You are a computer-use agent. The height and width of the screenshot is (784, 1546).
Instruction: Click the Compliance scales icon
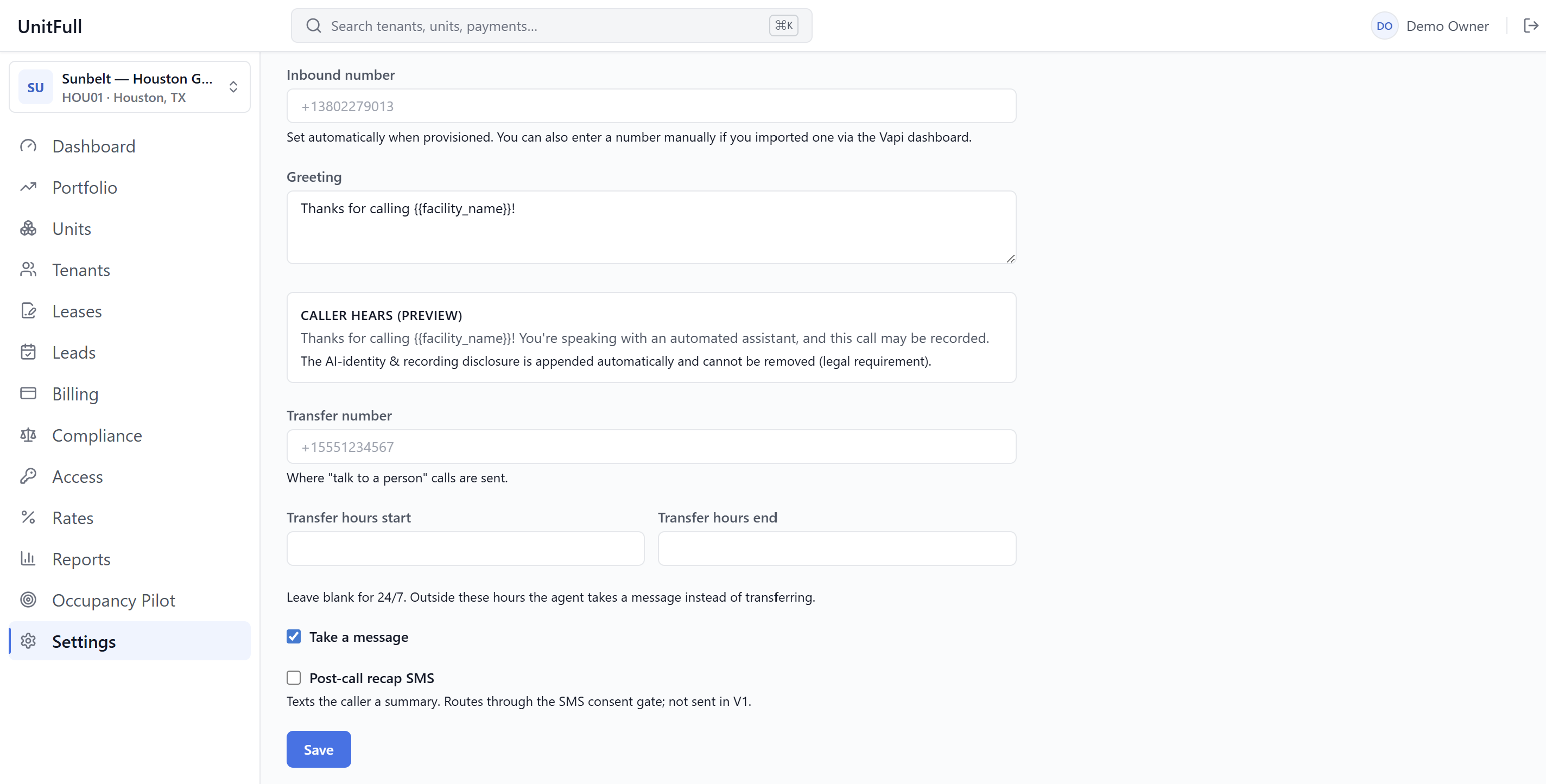pos(28,435)
